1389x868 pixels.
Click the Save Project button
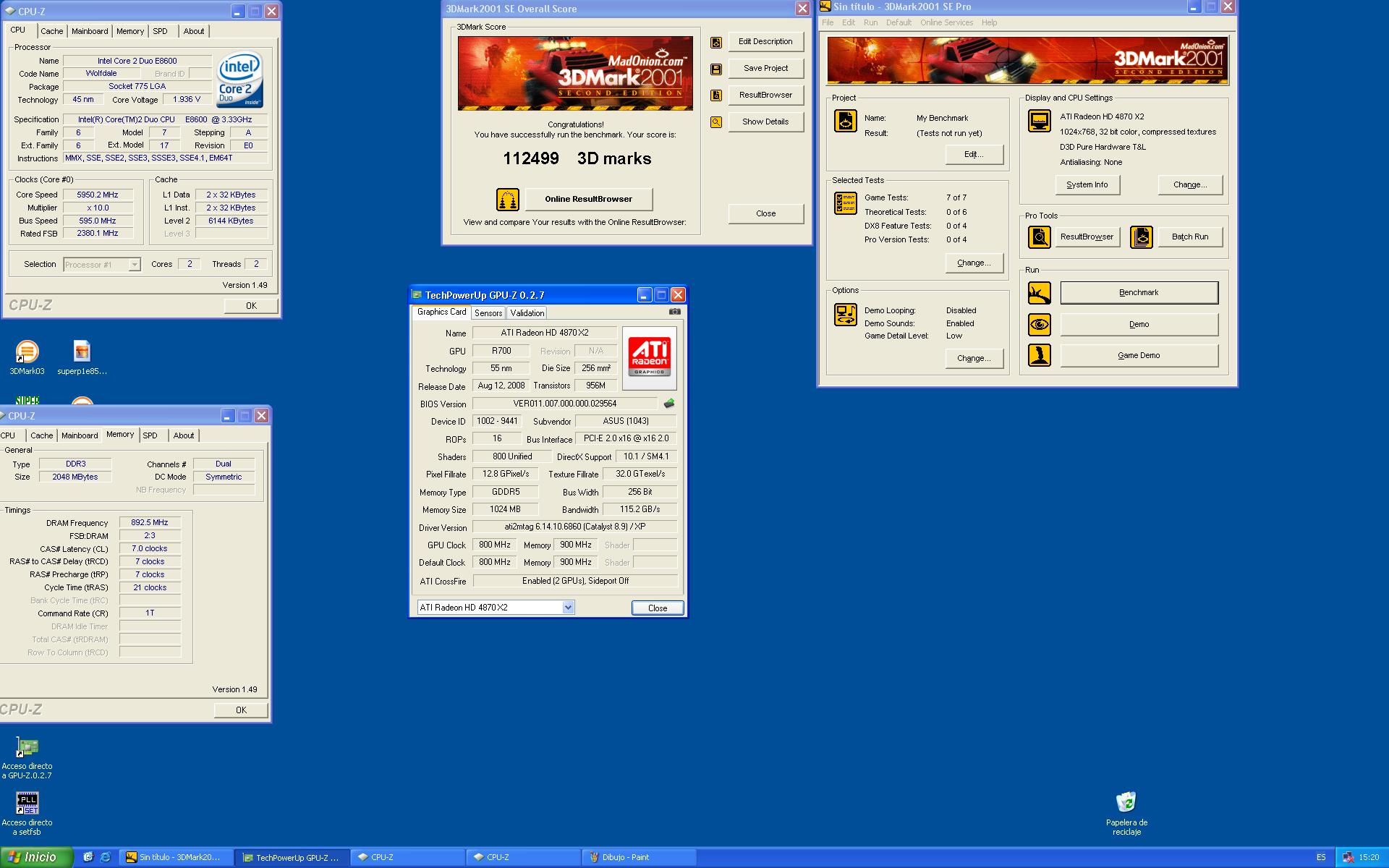tap(765, 68)
